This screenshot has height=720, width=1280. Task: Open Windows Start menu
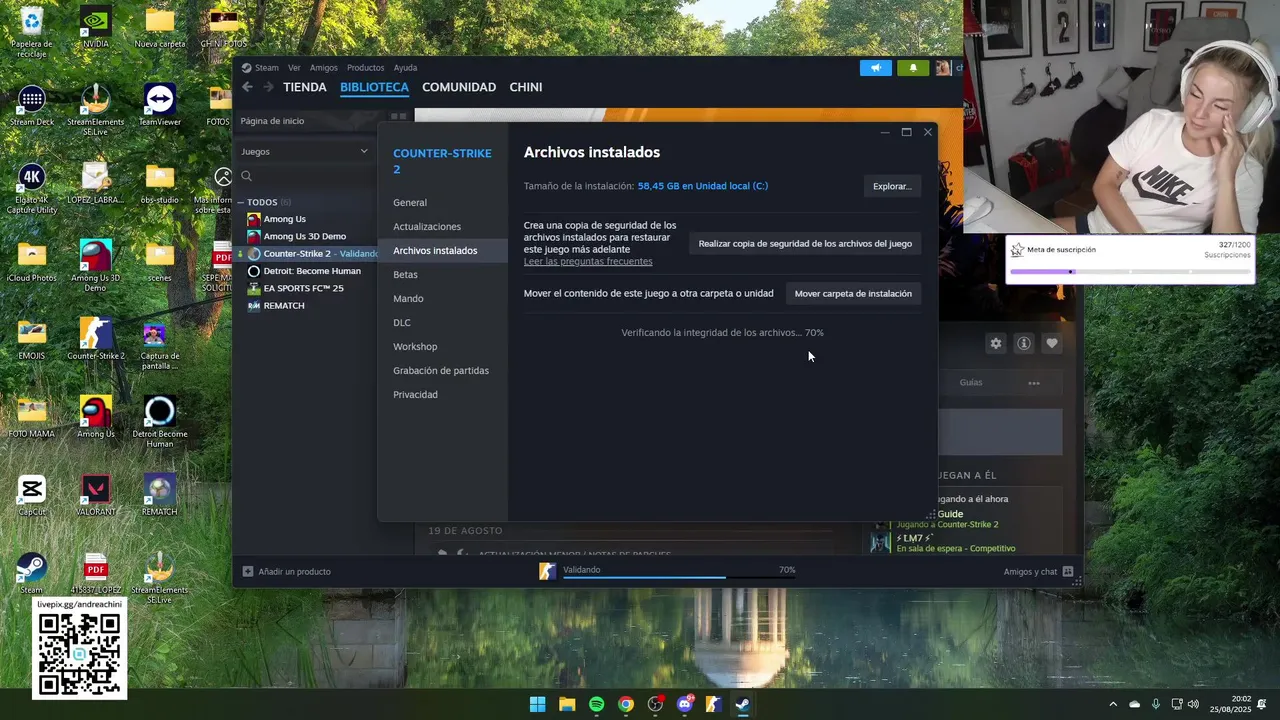537,704
